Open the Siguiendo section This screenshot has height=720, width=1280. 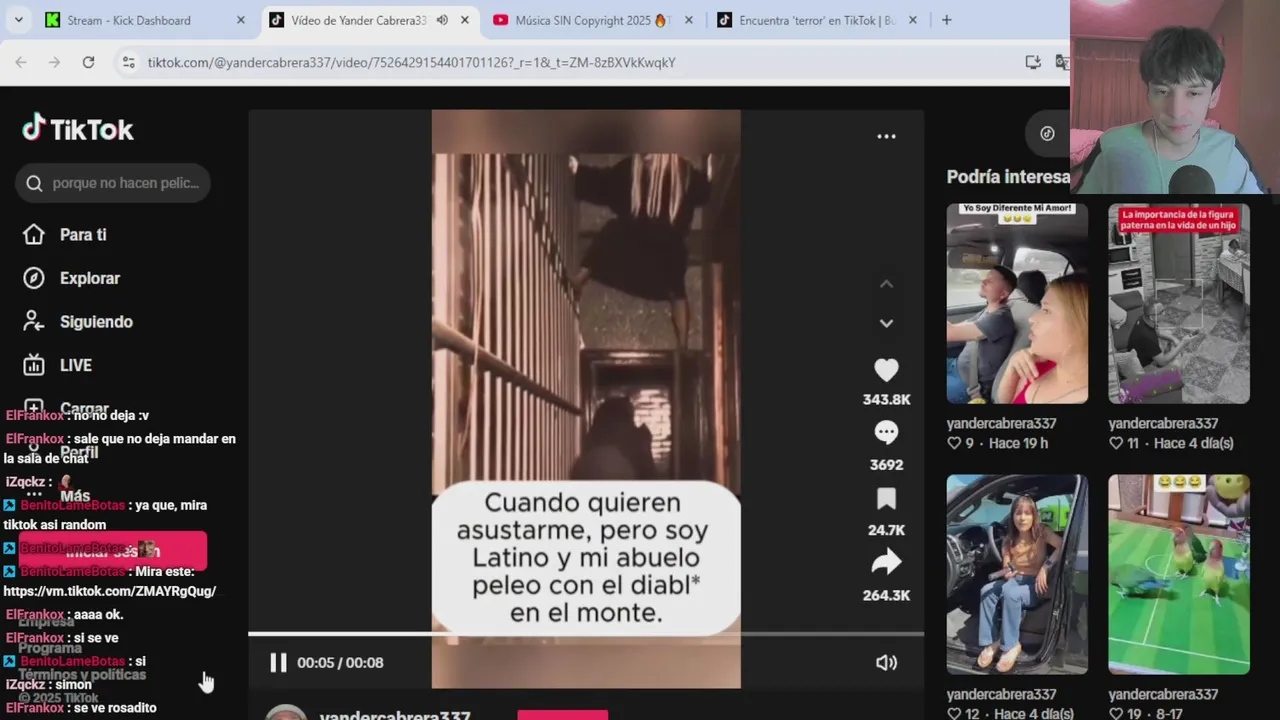coord(96,322)
